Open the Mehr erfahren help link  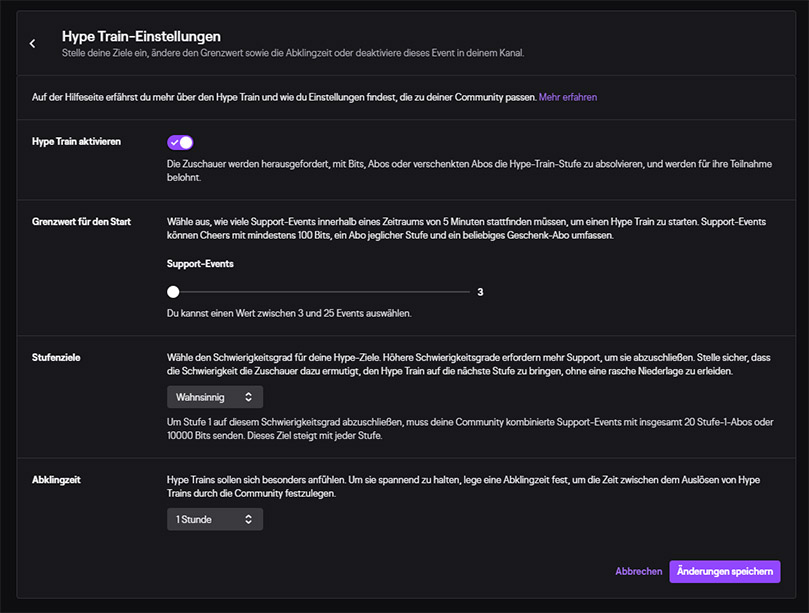tap(568, 97)
